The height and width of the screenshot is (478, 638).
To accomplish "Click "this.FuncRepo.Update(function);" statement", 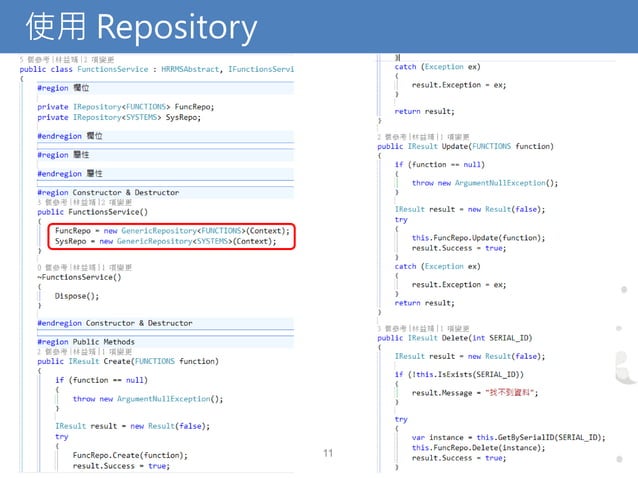I will tap(478, 238).
